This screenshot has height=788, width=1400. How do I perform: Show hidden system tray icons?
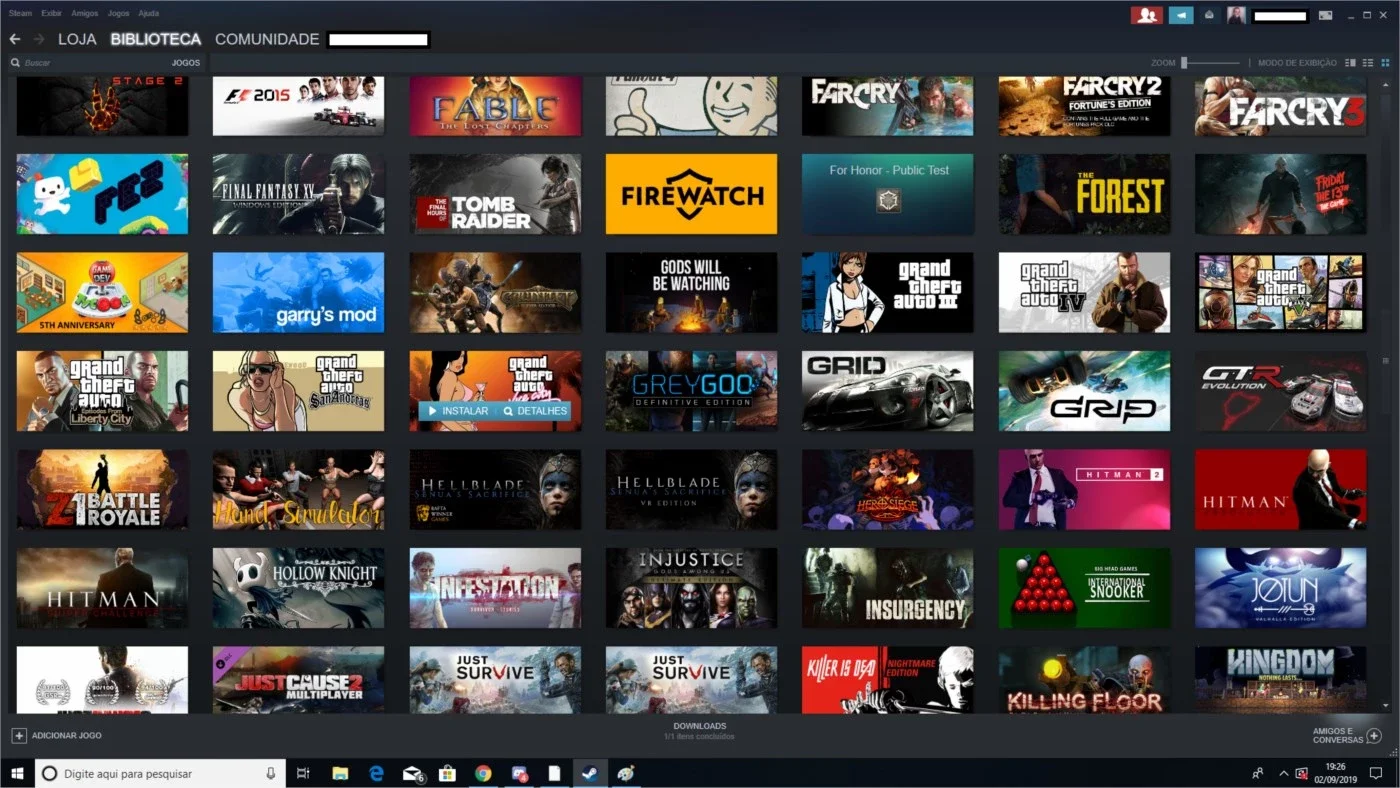point(1284,773)
